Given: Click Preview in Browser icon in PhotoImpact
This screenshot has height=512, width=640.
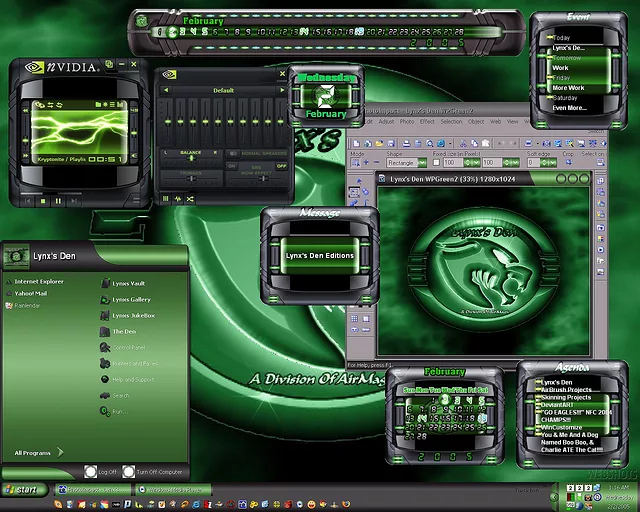Looking at the screenshot, I should coord(441,143).
